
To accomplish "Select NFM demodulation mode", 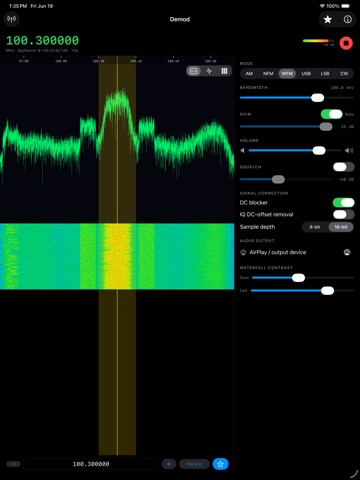I will point(268,74).
